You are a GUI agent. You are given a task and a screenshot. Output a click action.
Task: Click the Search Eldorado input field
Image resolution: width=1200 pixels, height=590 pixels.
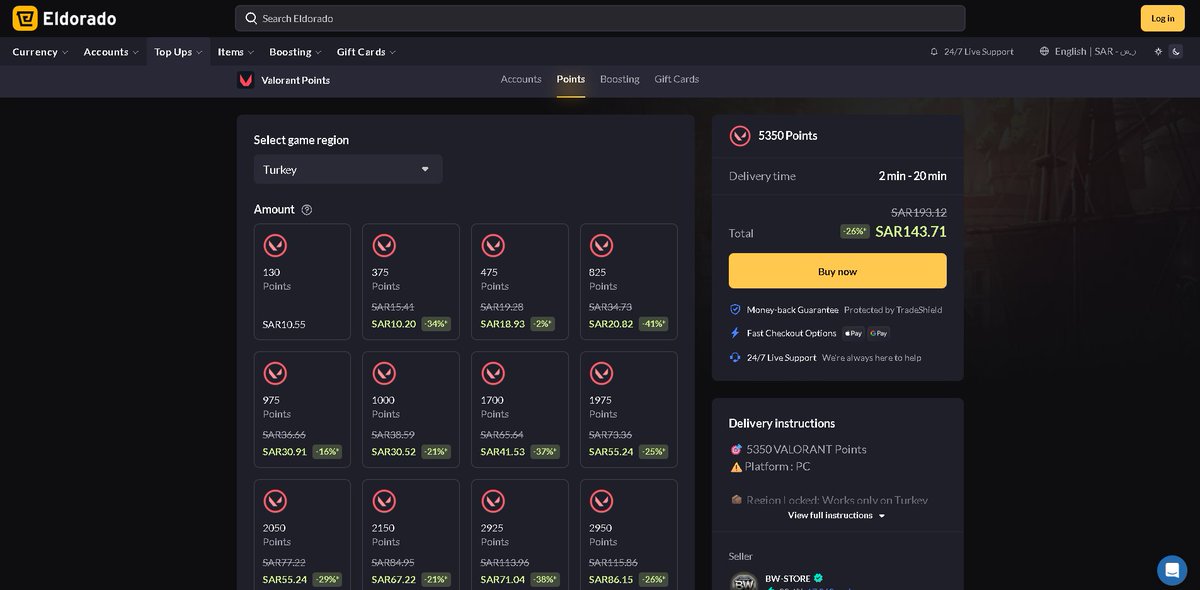click(600, 18)
